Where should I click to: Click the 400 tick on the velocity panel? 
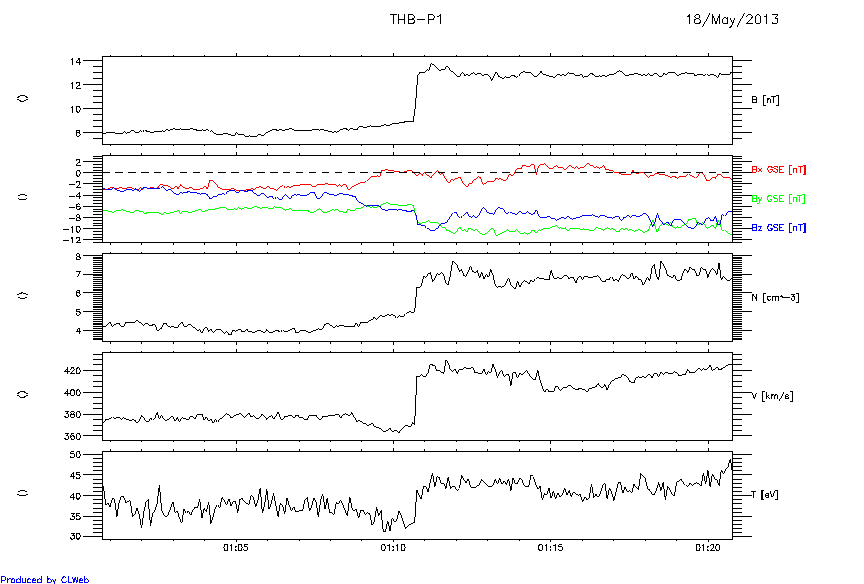tap(72, 393)
